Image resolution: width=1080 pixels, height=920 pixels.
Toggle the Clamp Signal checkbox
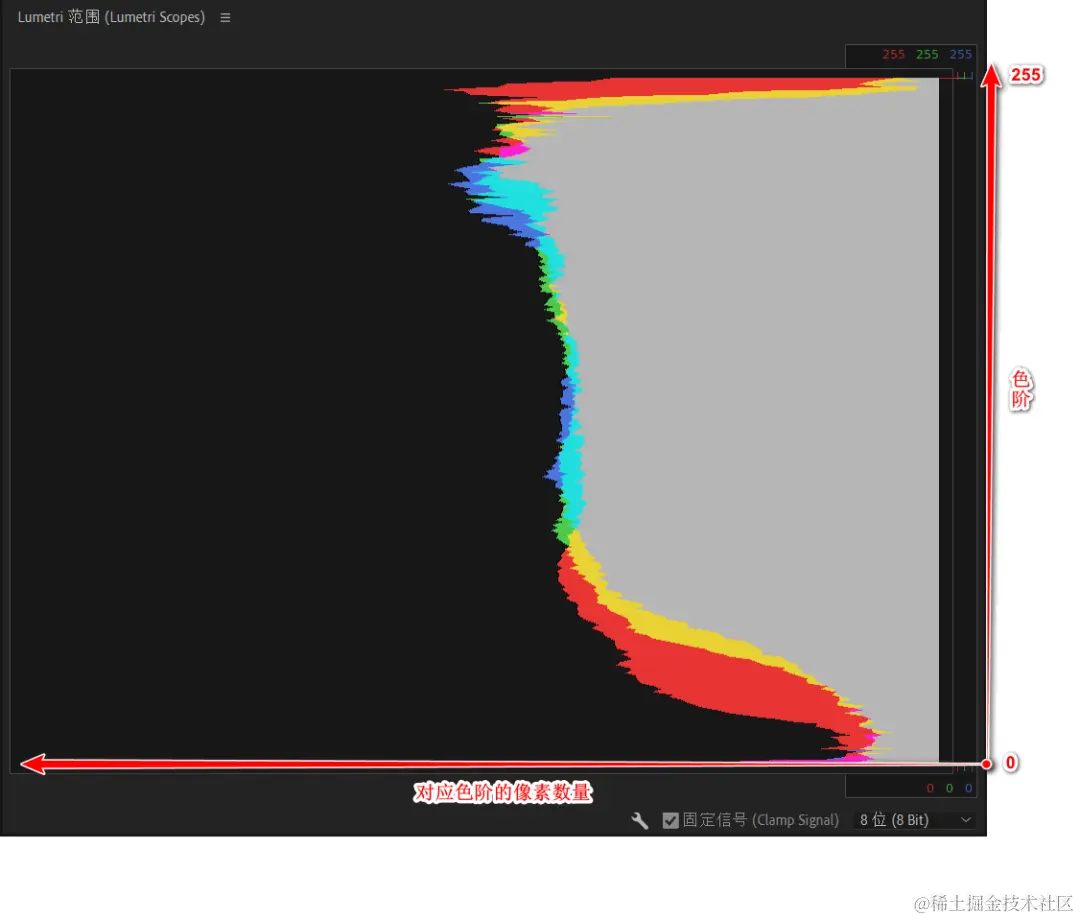[x=670, y=820]
